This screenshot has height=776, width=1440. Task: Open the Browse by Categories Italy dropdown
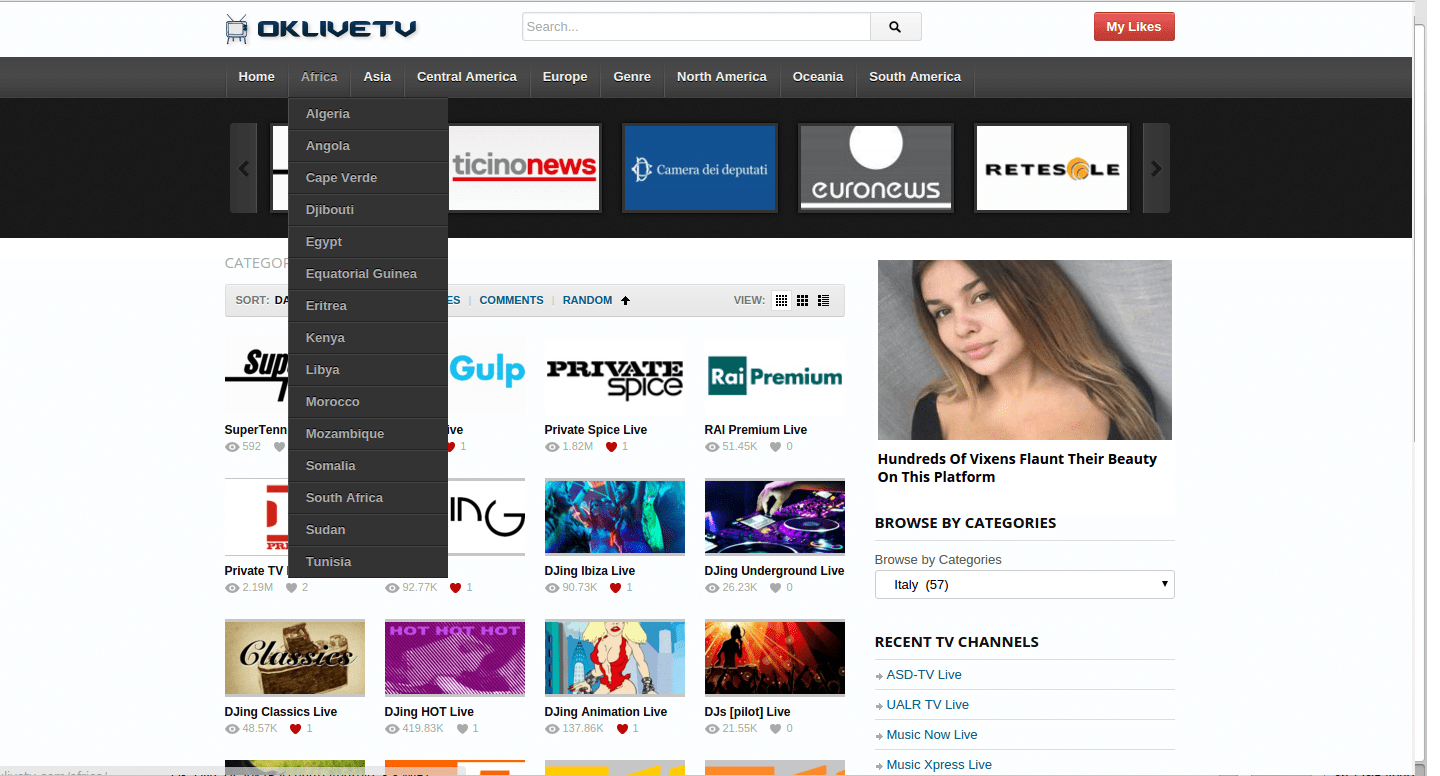coord(1024,585)
